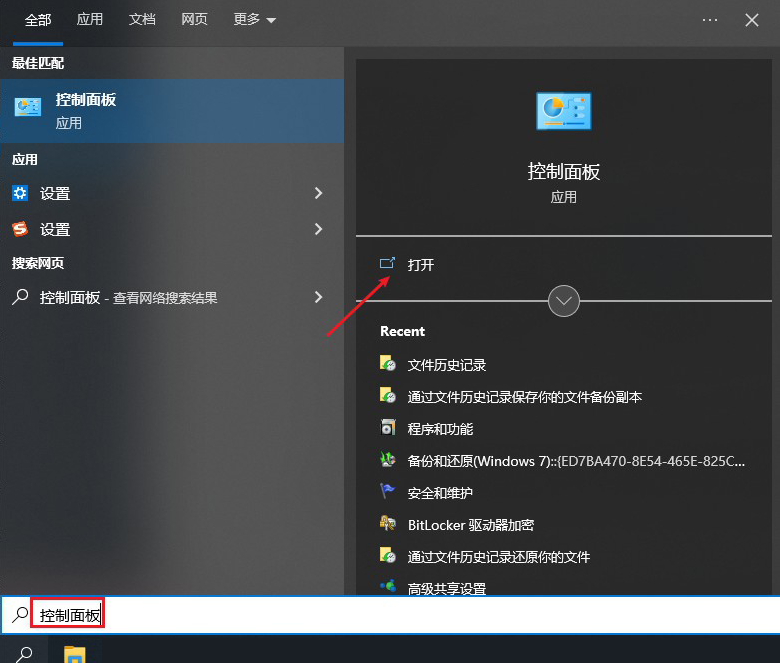The width and height of the screenshot is (780, 663).
Task: Switch to the 全部 tab
Action: point(38,20)
